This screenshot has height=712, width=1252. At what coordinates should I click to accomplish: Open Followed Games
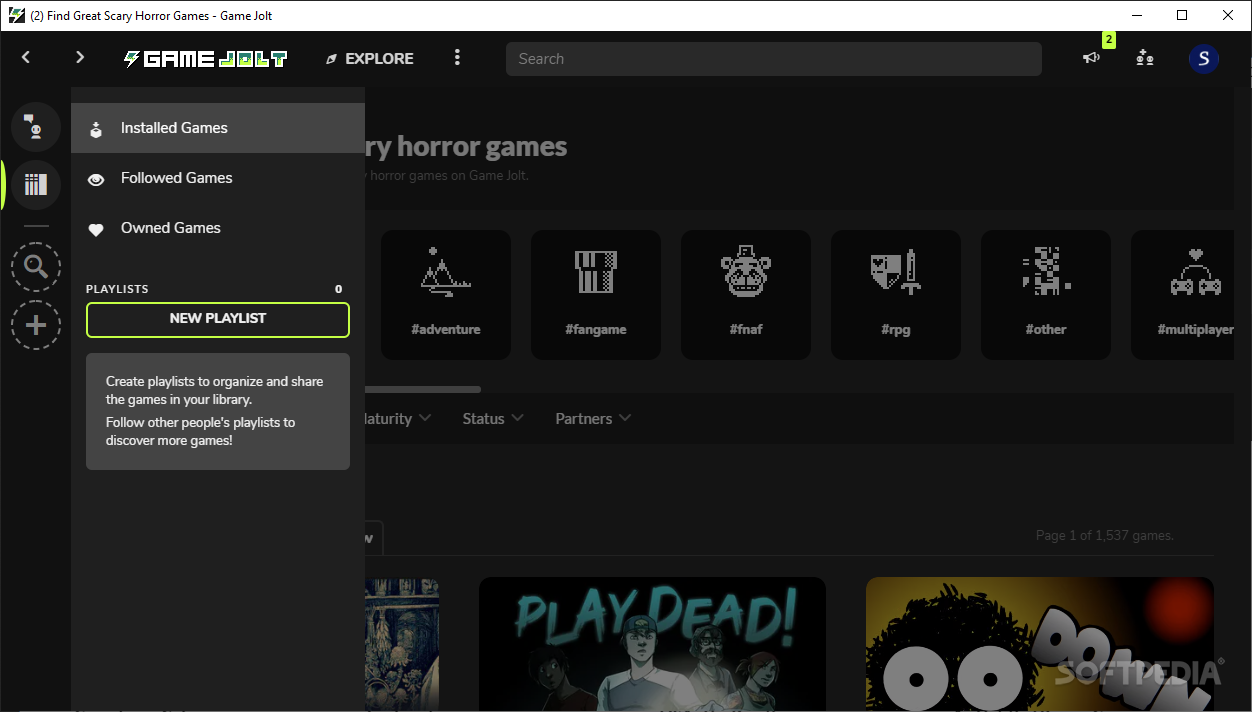(218, 178)
